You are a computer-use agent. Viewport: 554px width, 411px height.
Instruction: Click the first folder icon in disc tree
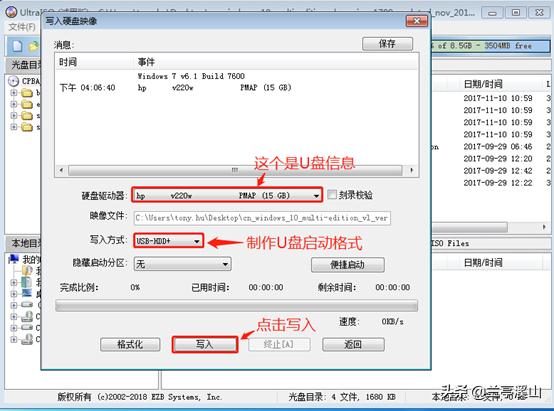[27, 93]
